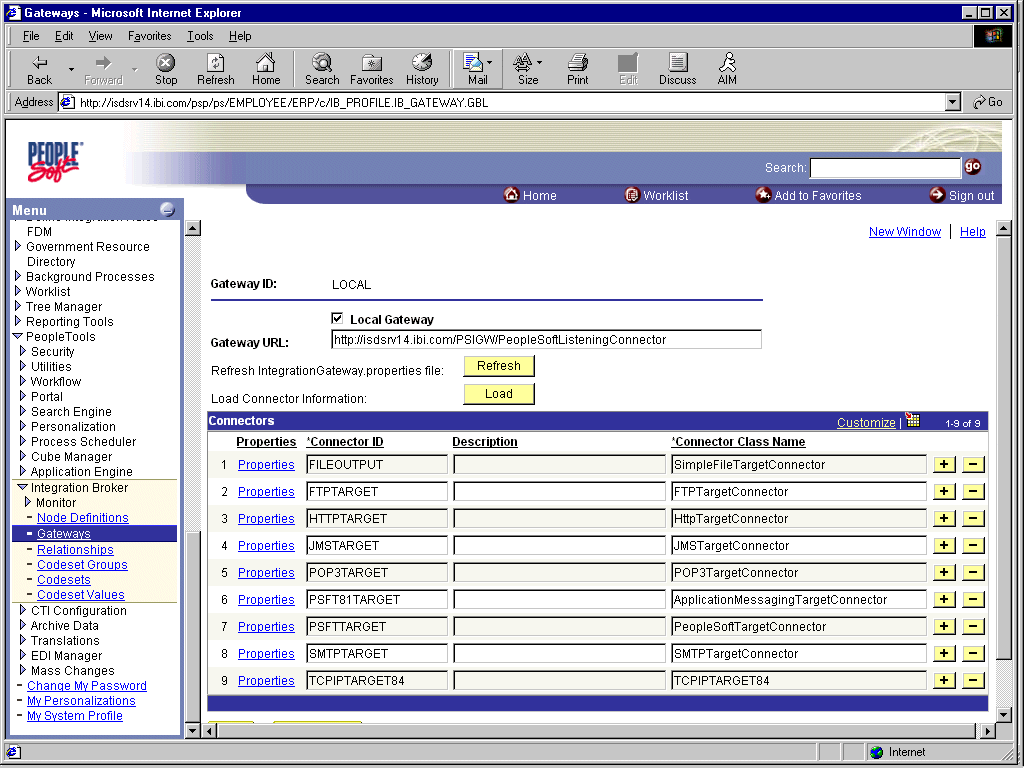Image resolution: width=1024 pixels, height=768 pixels.
Task: Open the Tools menu
Action: pyautogui.click(x=199, y=35)
